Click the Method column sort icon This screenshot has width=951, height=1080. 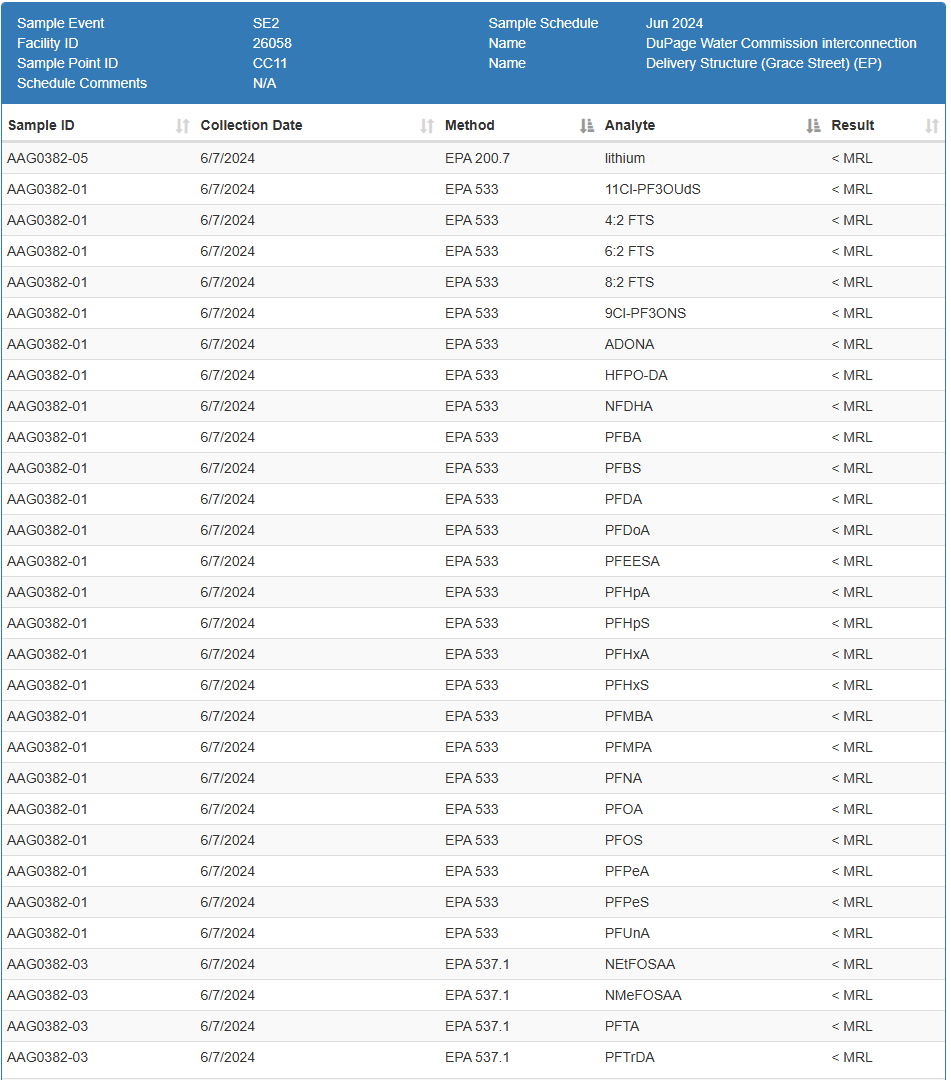[587, 126]
